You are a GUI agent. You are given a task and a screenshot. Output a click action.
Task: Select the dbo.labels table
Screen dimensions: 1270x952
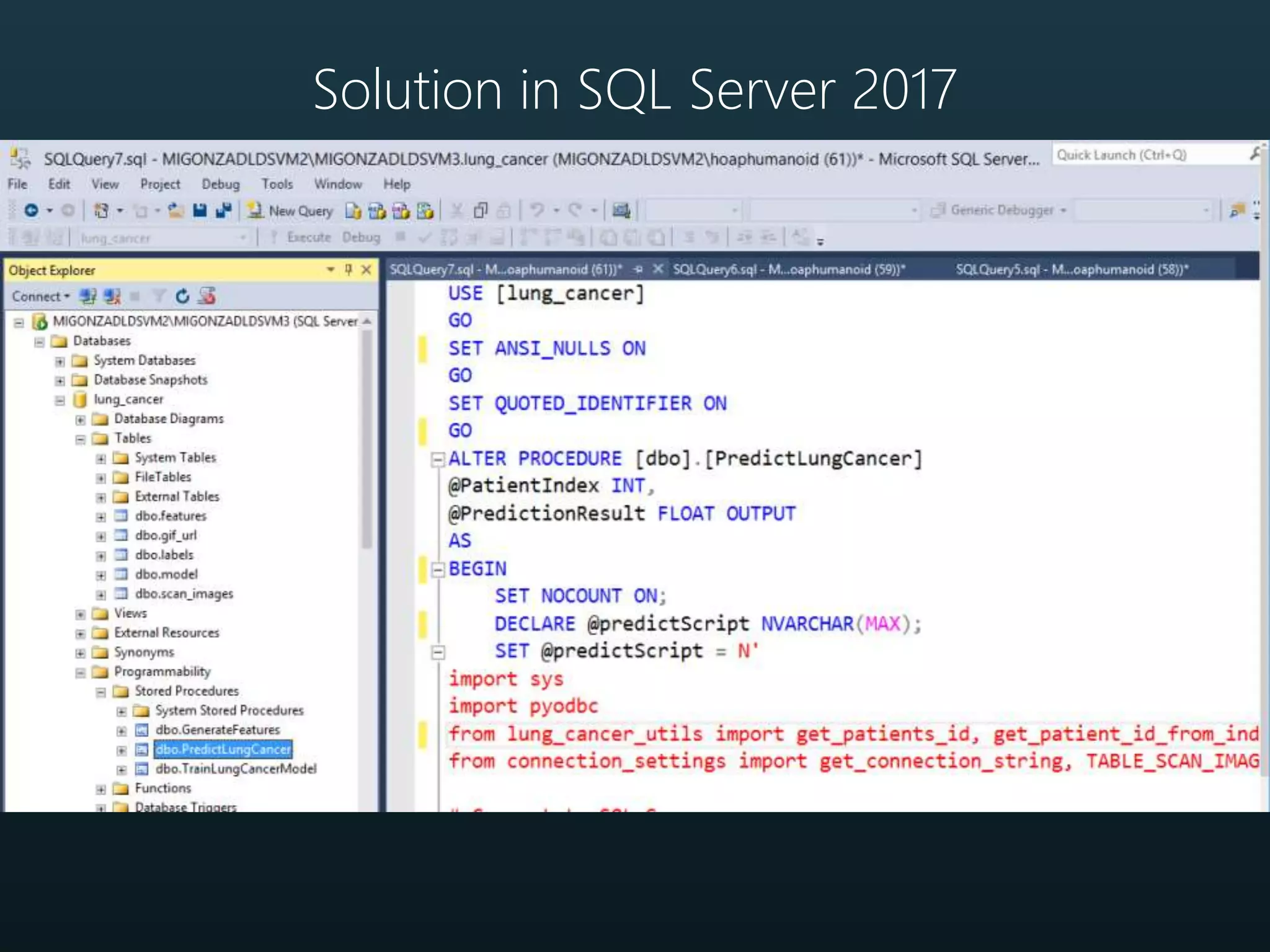tap(164, 555)
